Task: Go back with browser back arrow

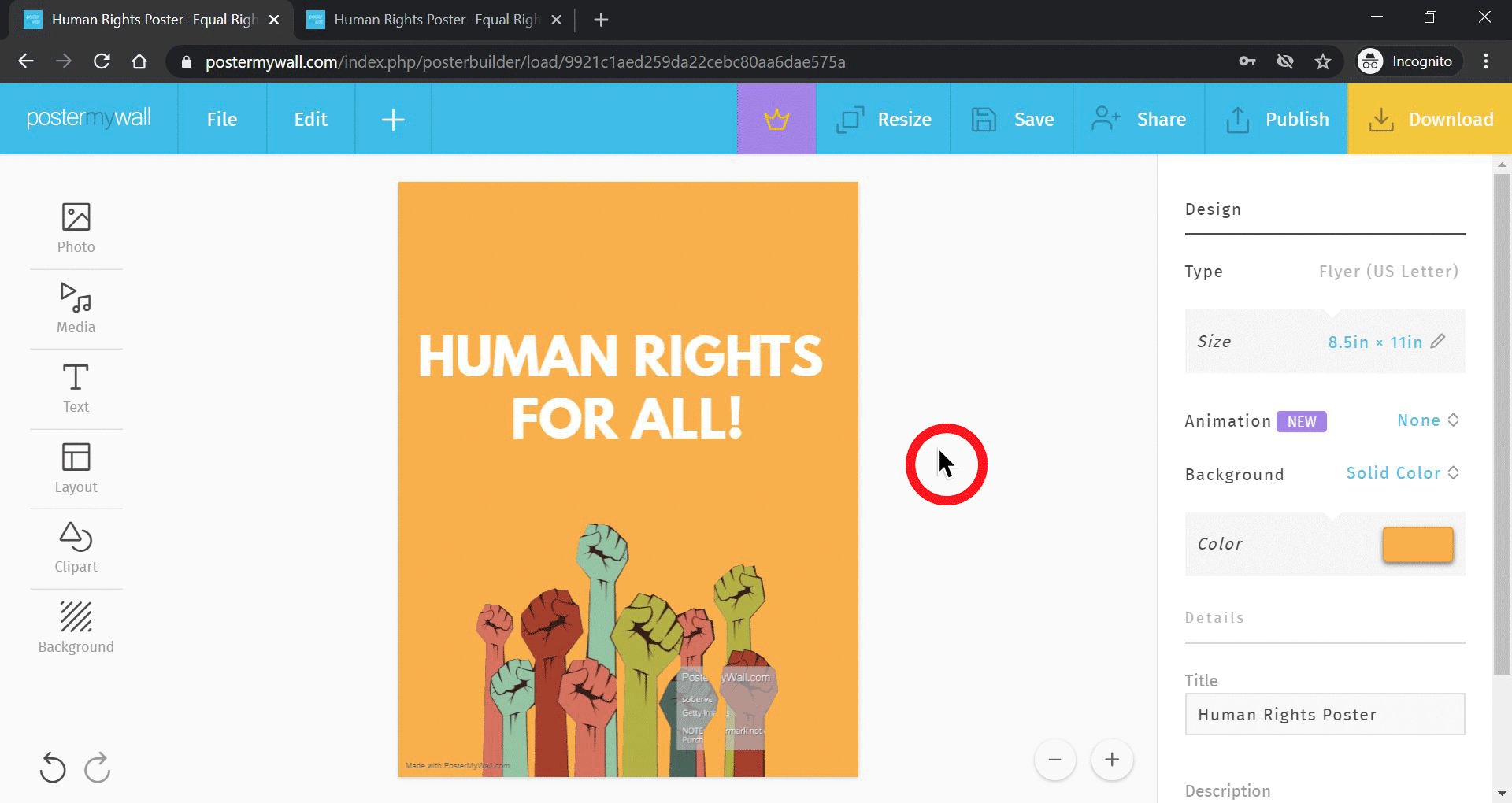Action: click(x=26, y=61)
